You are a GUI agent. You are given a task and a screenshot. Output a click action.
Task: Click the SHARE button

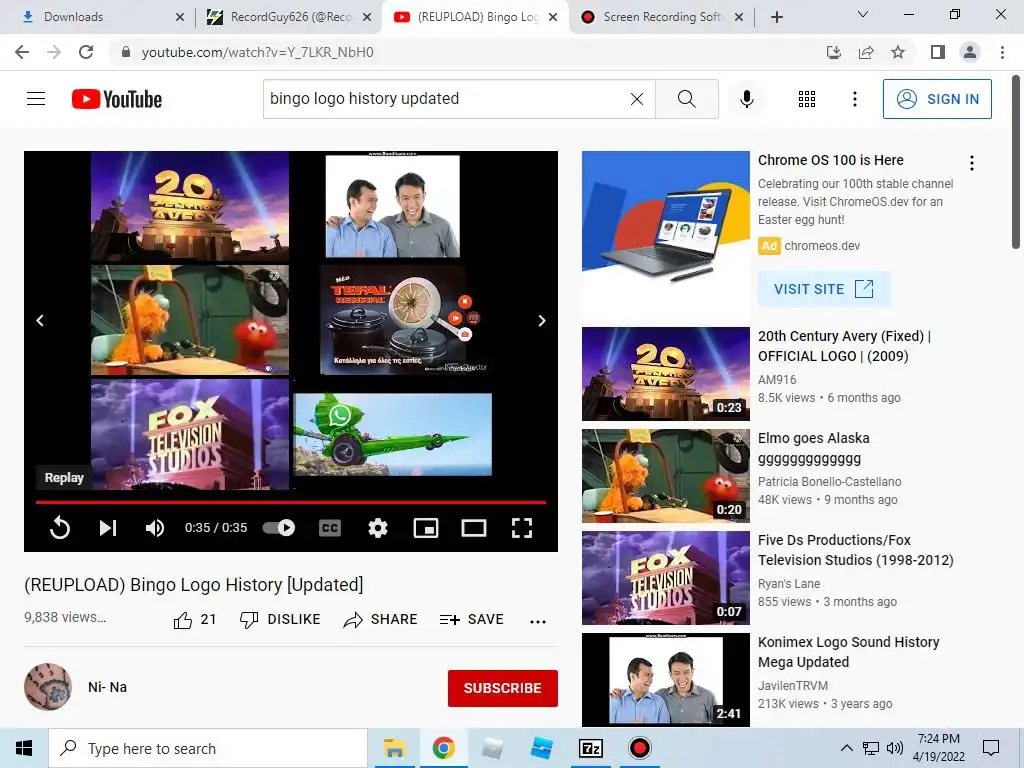[380, 620]
